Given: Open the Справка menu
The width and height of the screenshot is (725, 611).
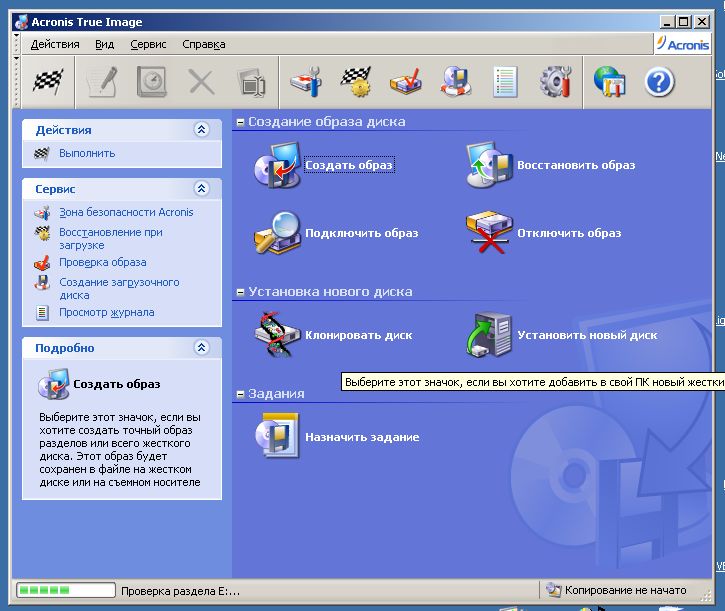Looking at the screenshot, I should 204,44.
